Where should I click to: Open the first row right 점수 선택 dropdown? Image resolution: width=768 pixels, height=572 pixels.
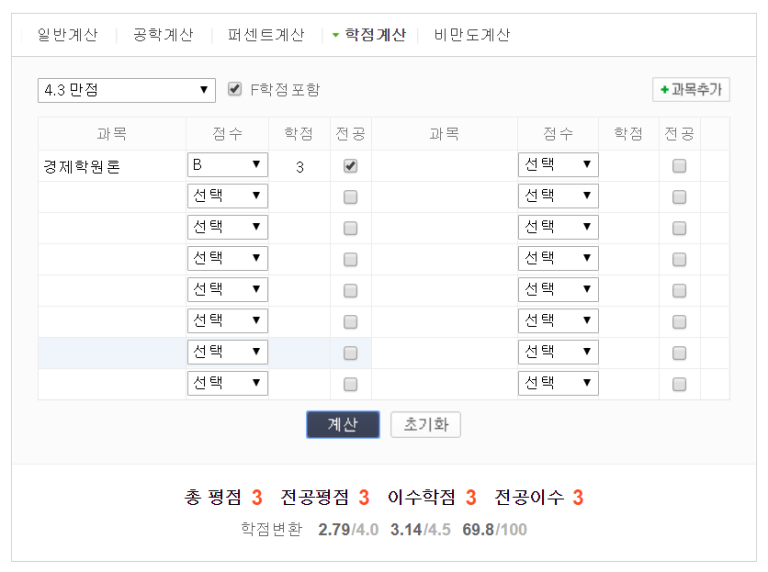coord(558,165)
